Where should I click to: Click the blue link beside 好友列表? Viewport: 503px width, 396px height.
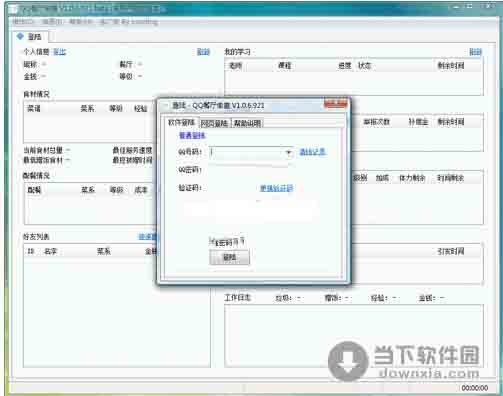click(x=148, y=237)
